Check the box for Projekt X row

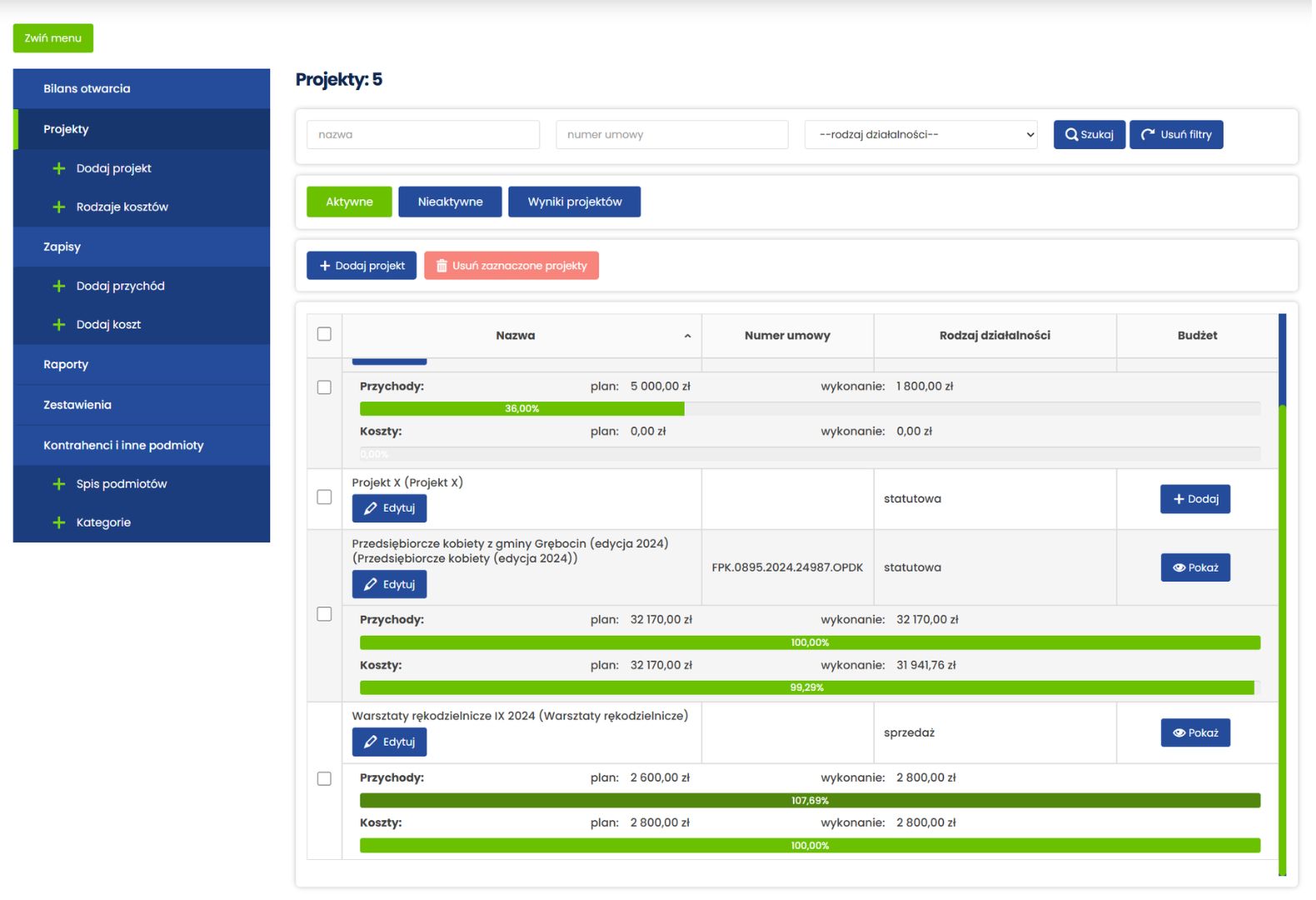[x=324, y=497]
